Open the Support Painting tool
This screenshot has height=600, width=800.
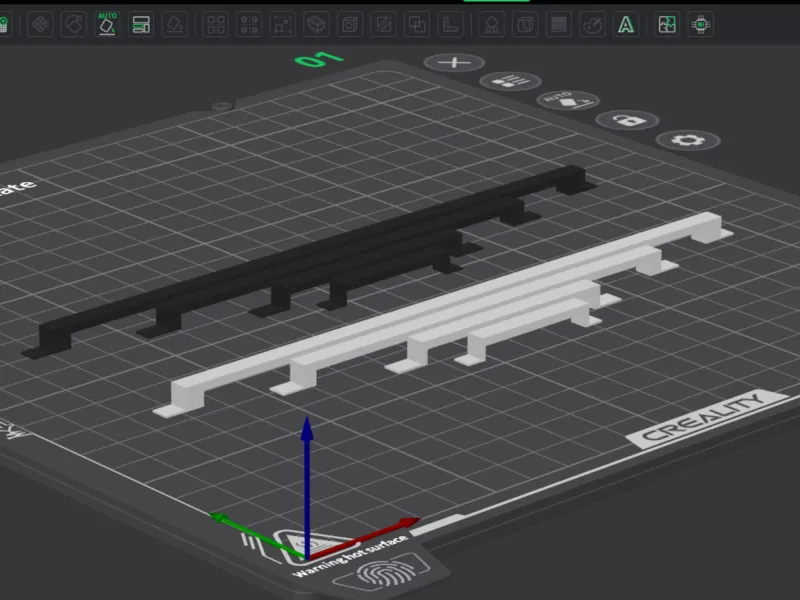(492, 24)
